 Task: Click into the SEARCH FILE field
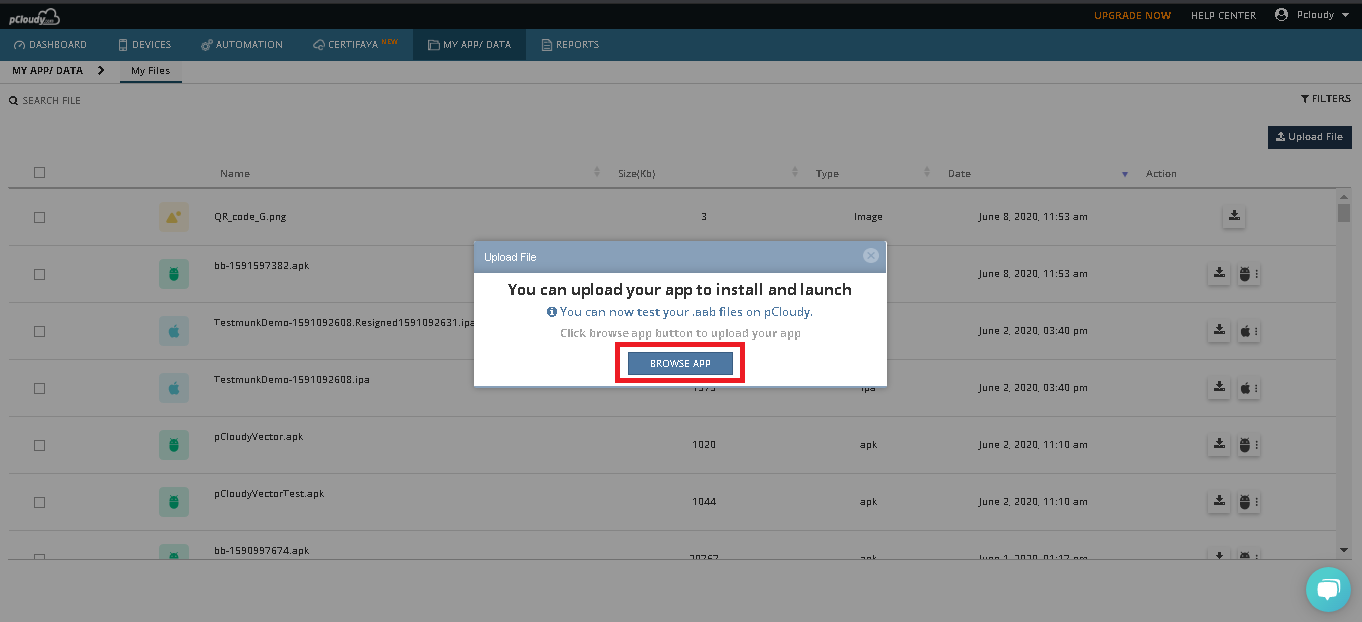(x=52, y=101)
